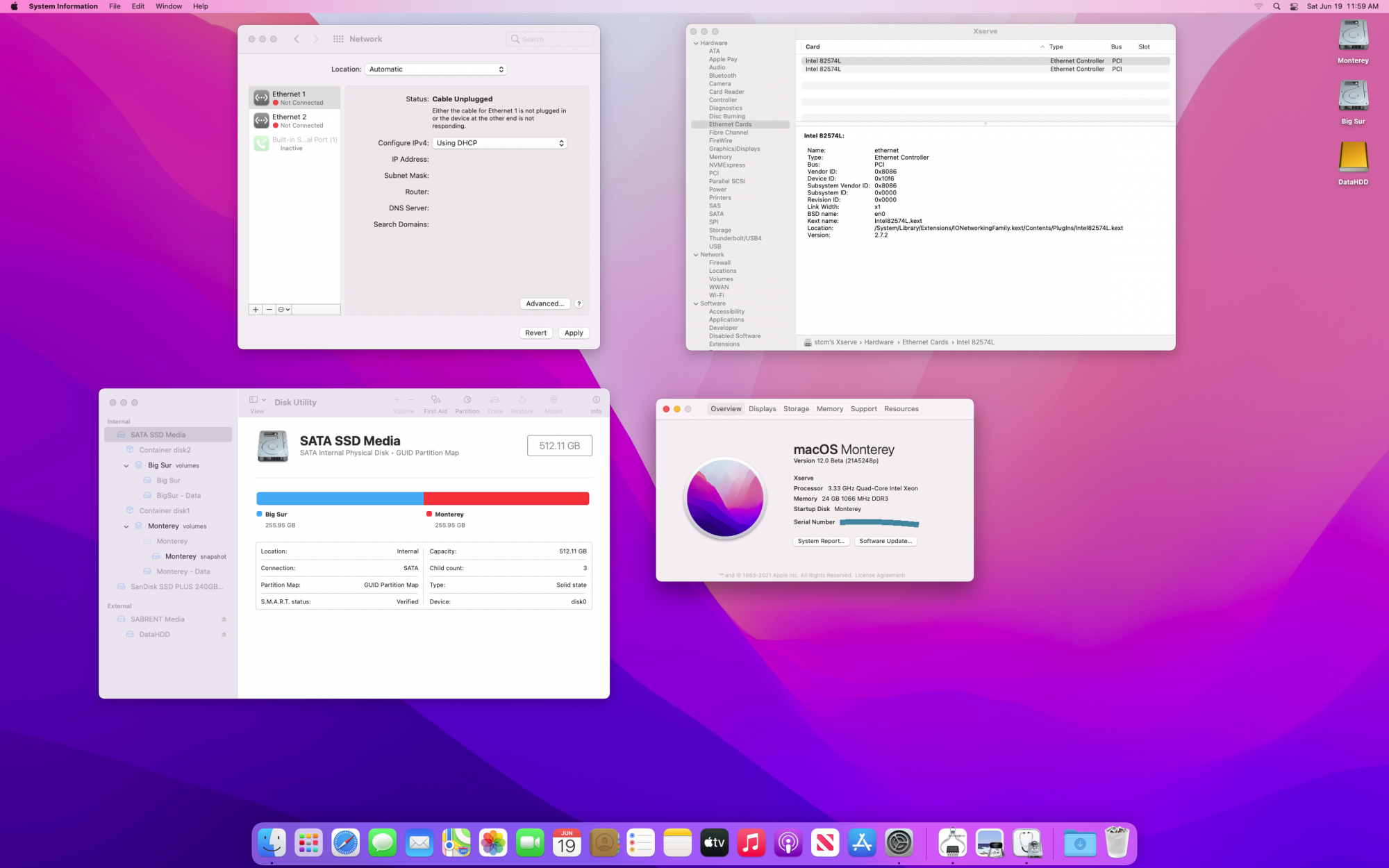Expand the Monterey volumes in Disk Utility
Screen dimensions: 1389x868
coord(126,525)
